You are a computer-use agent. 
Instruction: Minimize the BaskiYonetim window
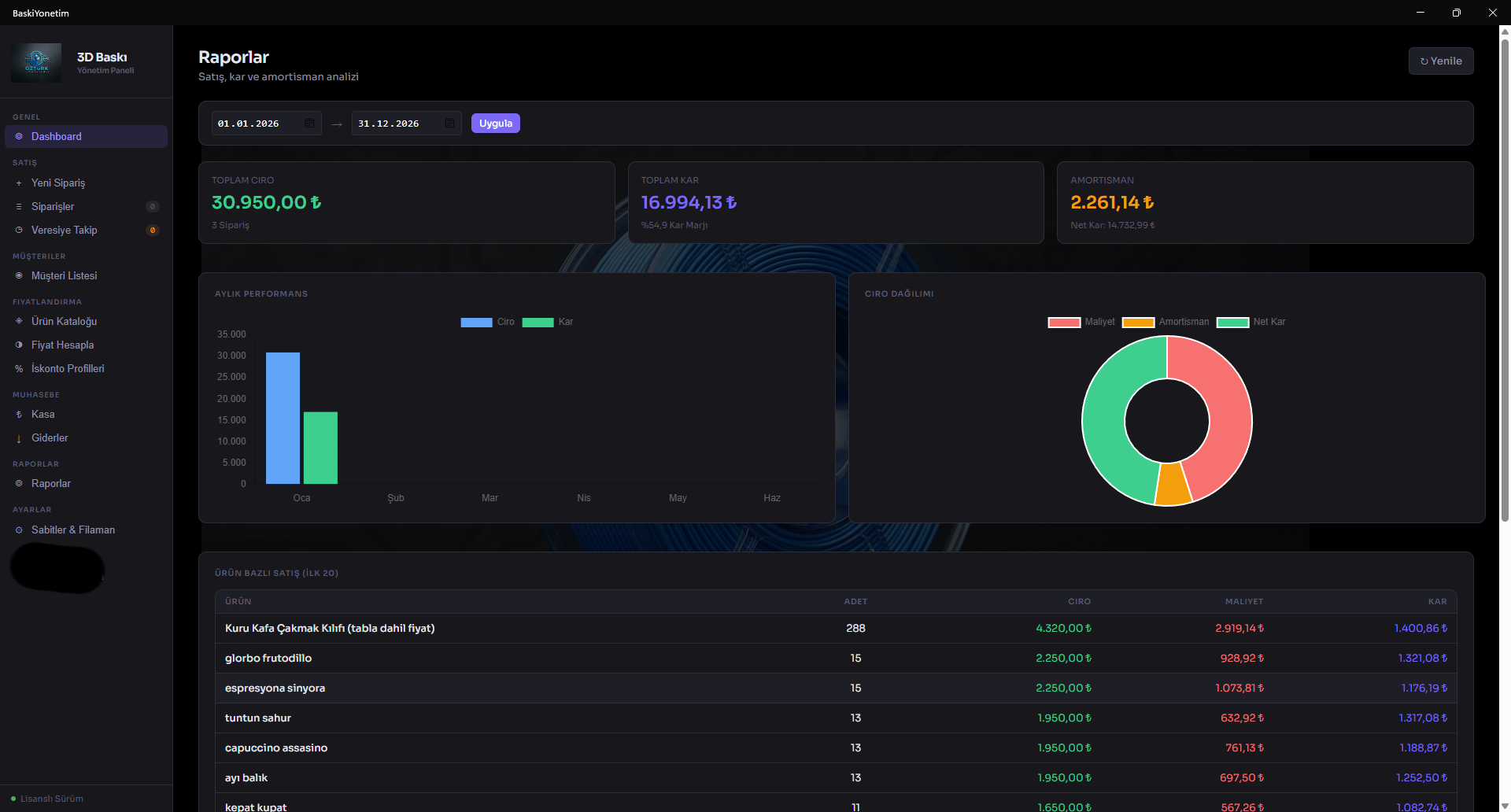point(1420,13)
